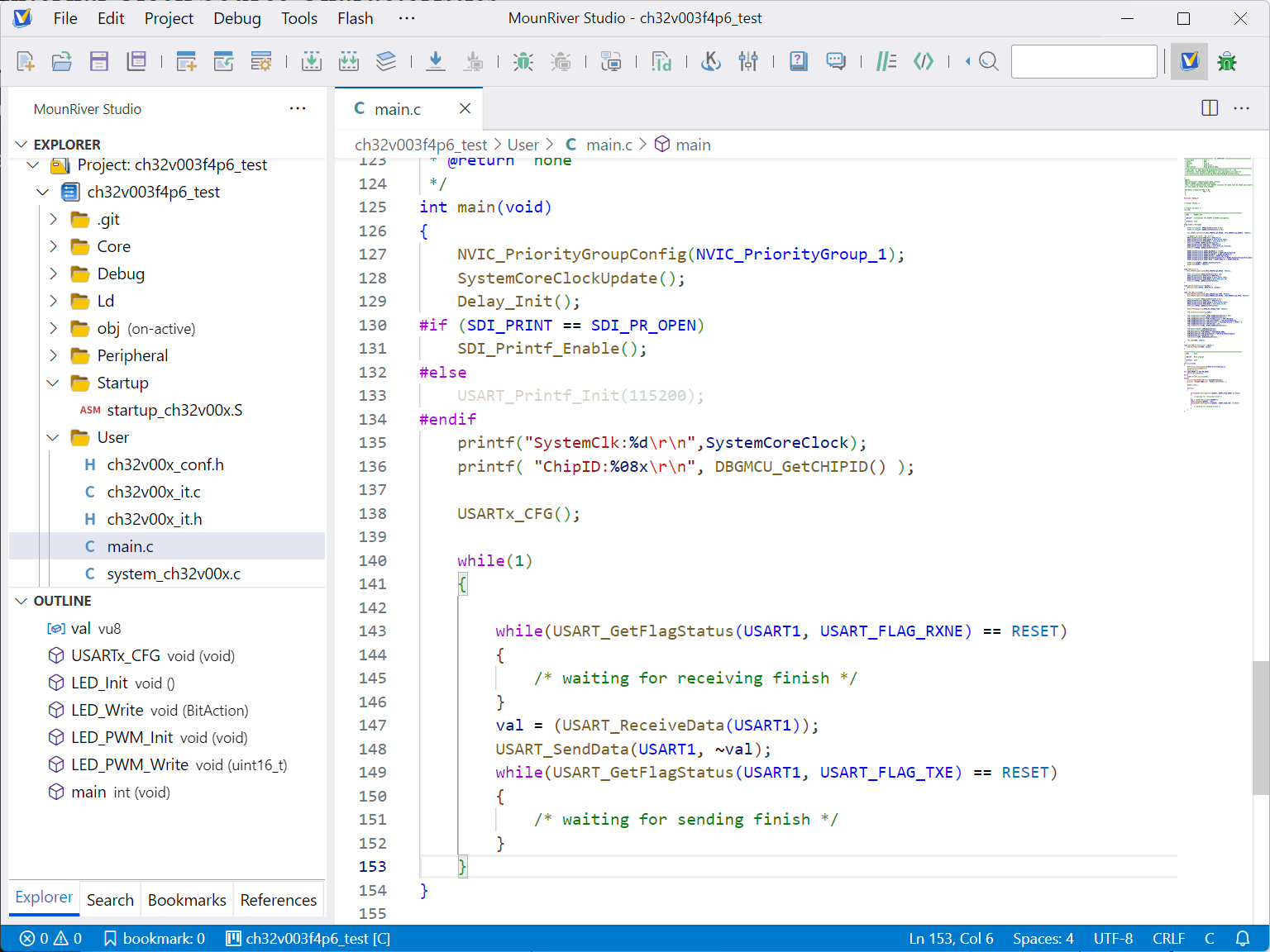Click the Import Project toolbar icon

pyautogui.click(x=224, y=61)
